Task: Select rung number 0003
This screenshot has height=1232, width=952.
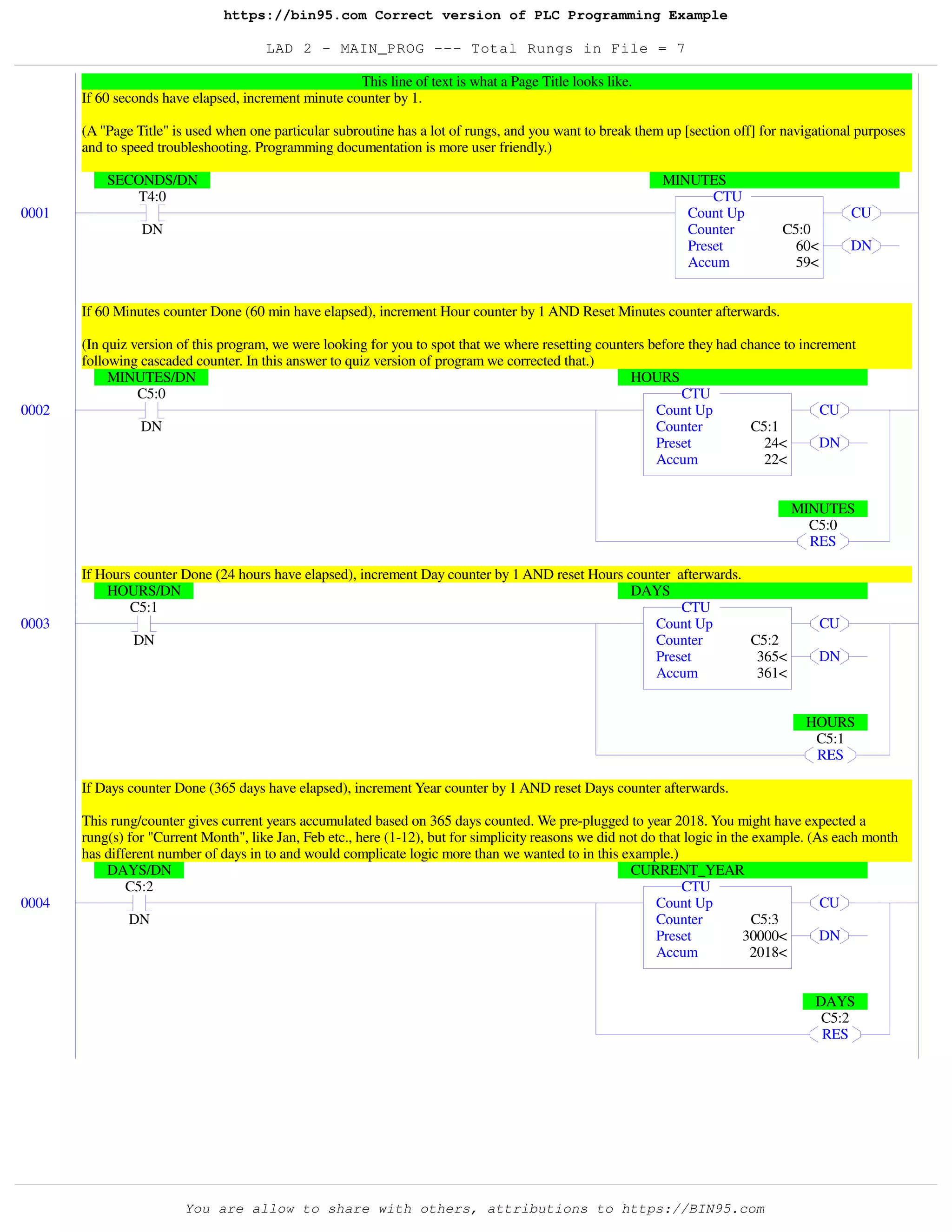Action: pyautogui.click(x=35, y=624)
